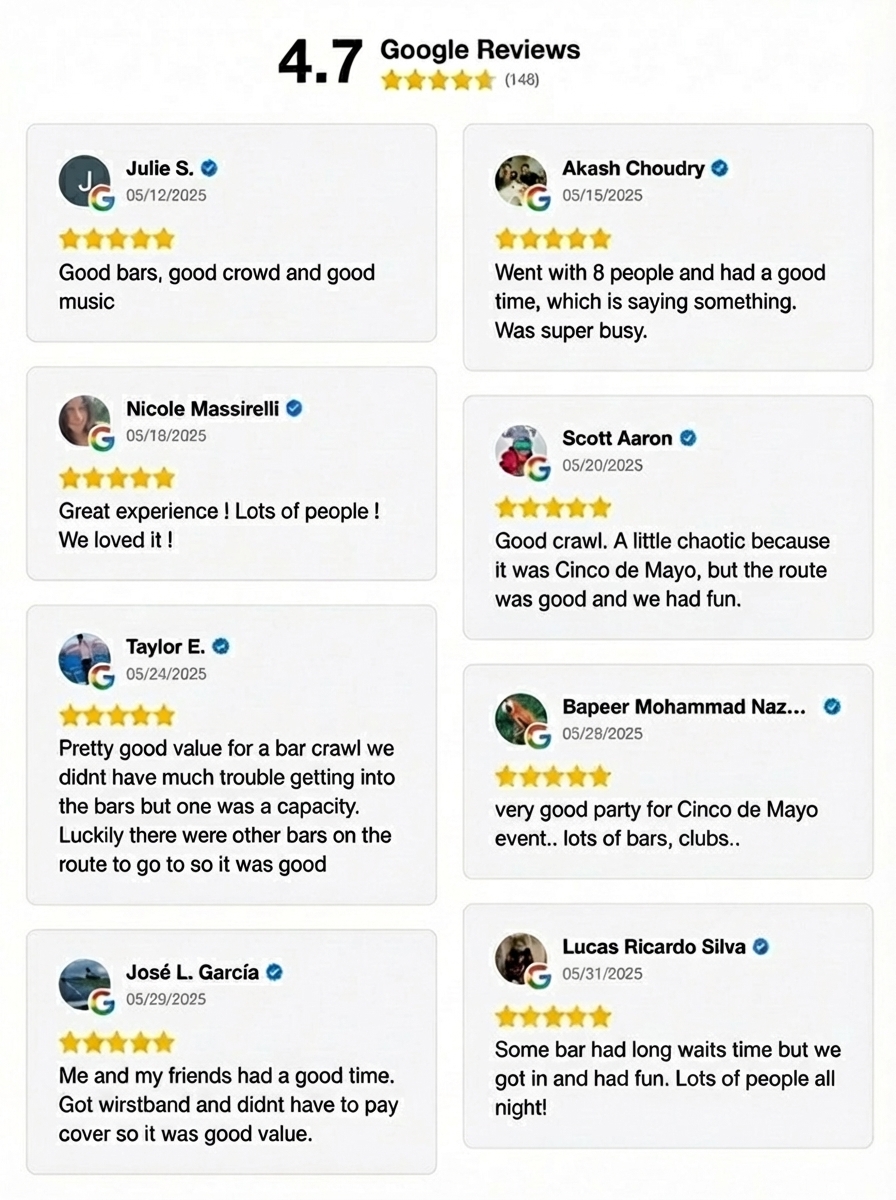Click the 05/29/2025 date on José's review
Screen dimensions: 896x1200
[166, 999]
